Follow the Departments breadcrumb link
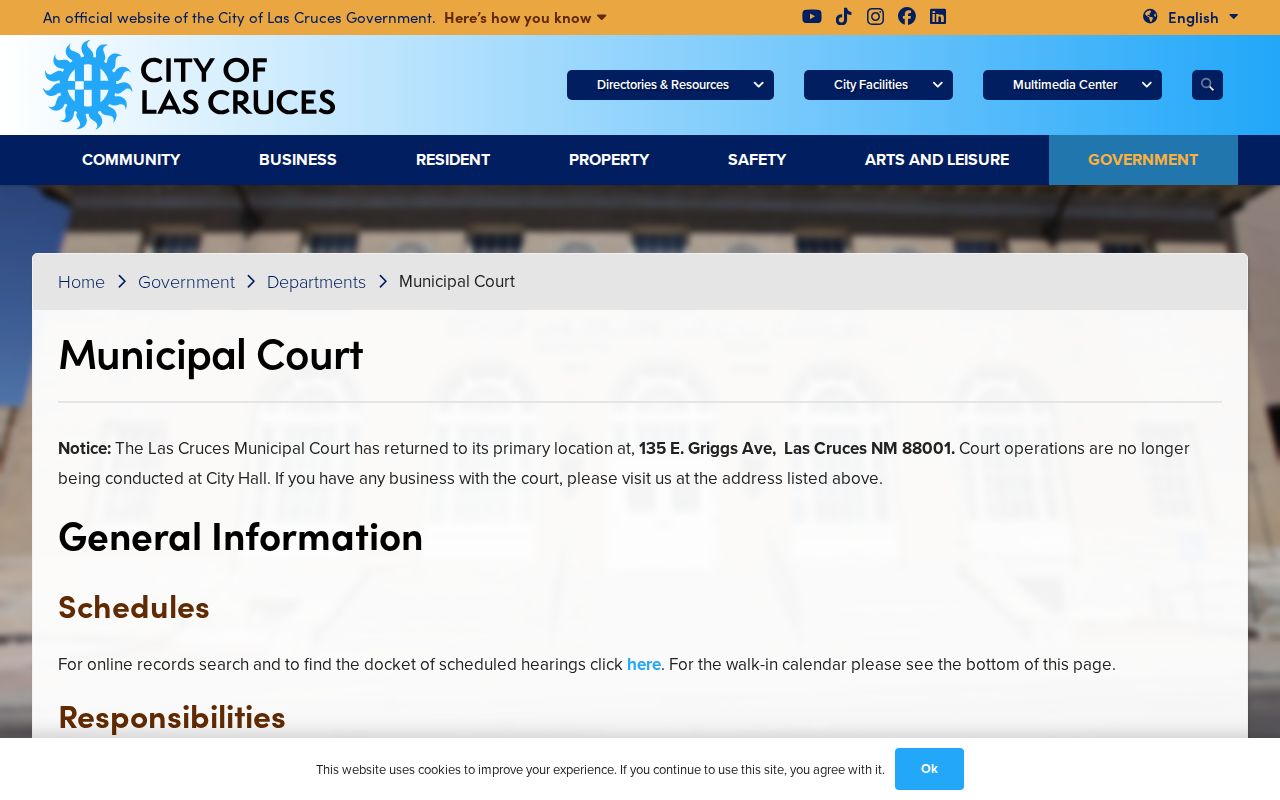This screenshot has height=800, width=1280. (316, 282)
